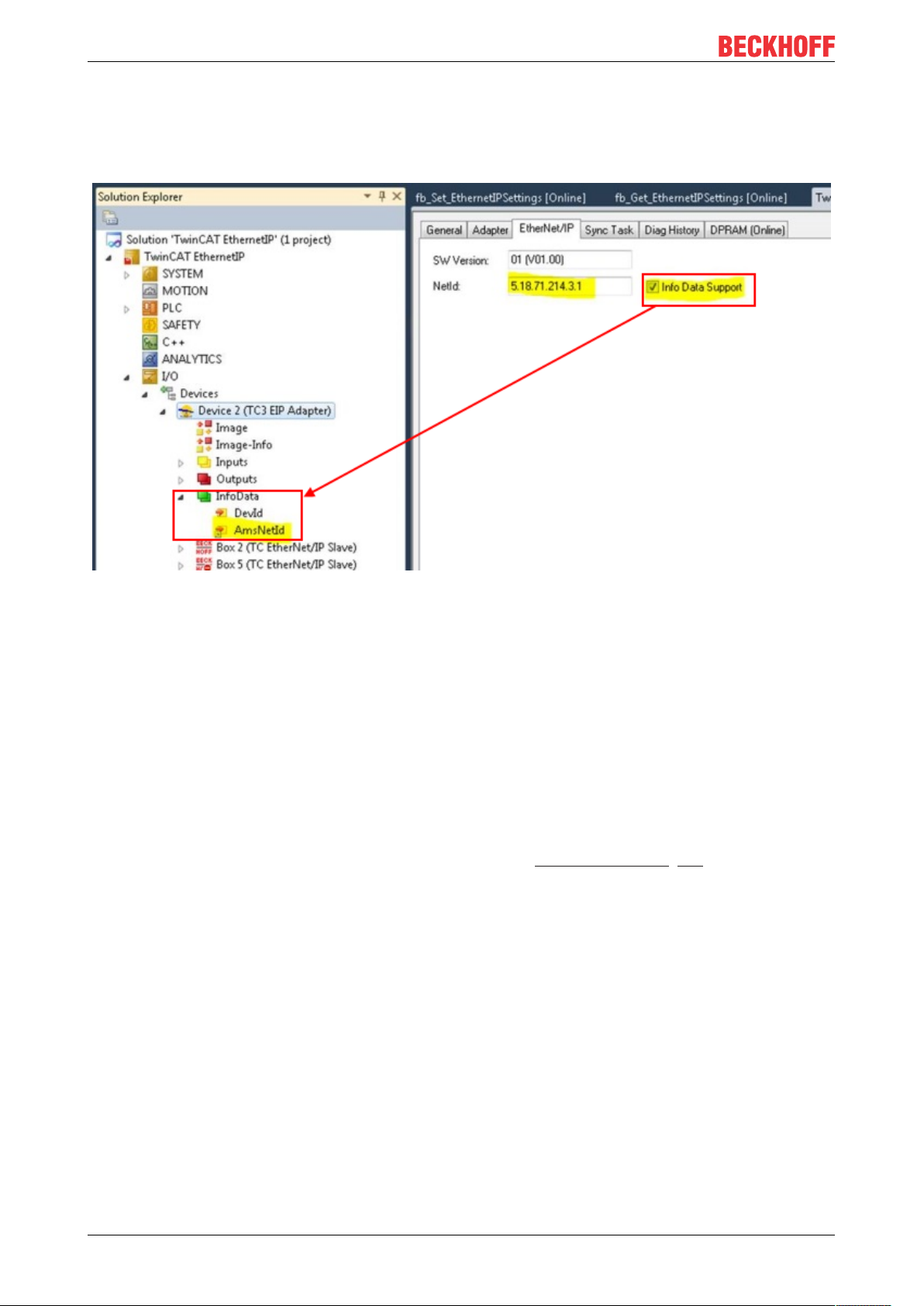Click the PLC node icon
924x1306 pixels.
150,308
